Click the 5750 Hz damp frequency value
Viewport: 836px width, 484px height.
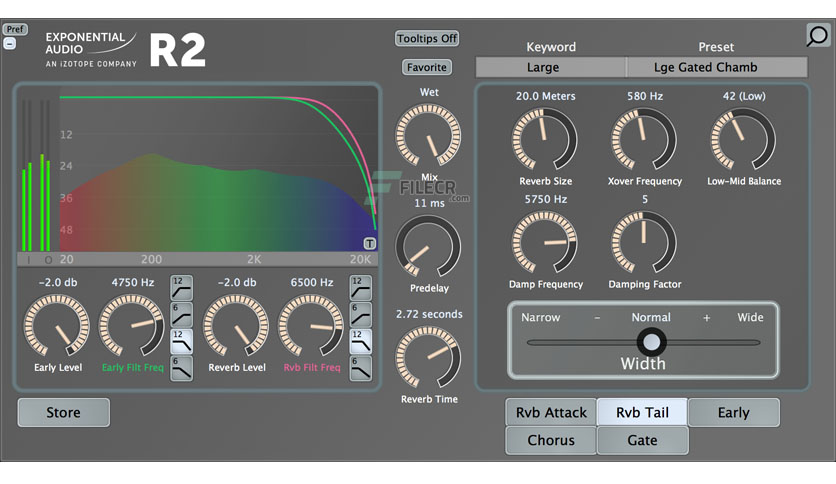pos(545,199)
